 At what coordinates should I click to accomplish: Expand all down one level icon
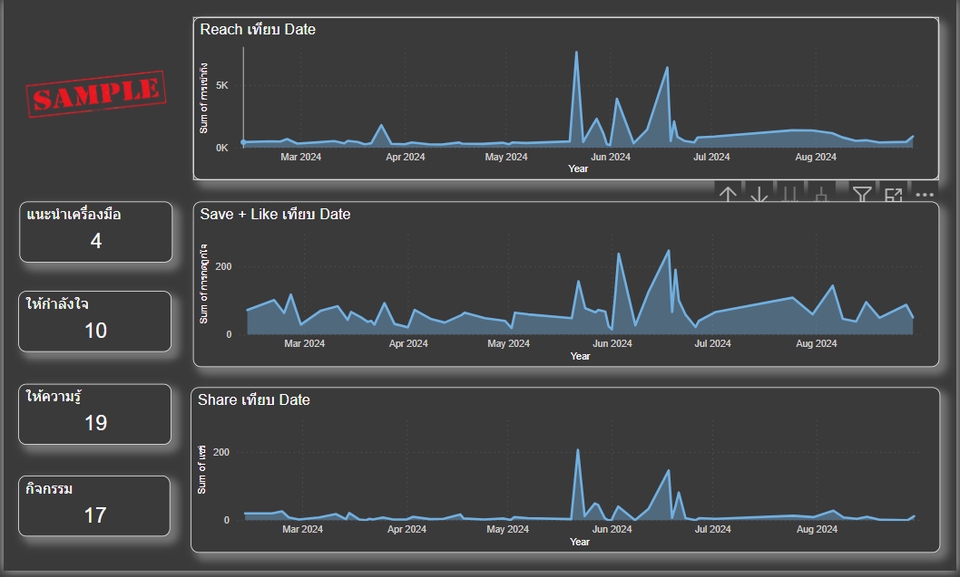[822, 195]
